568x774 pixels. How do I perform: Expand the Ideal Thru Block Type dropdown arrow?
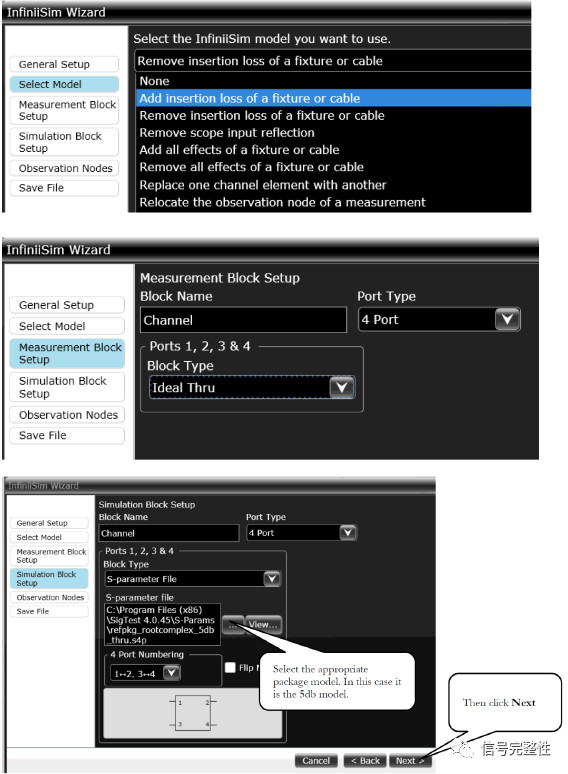[x=342, y=387]
